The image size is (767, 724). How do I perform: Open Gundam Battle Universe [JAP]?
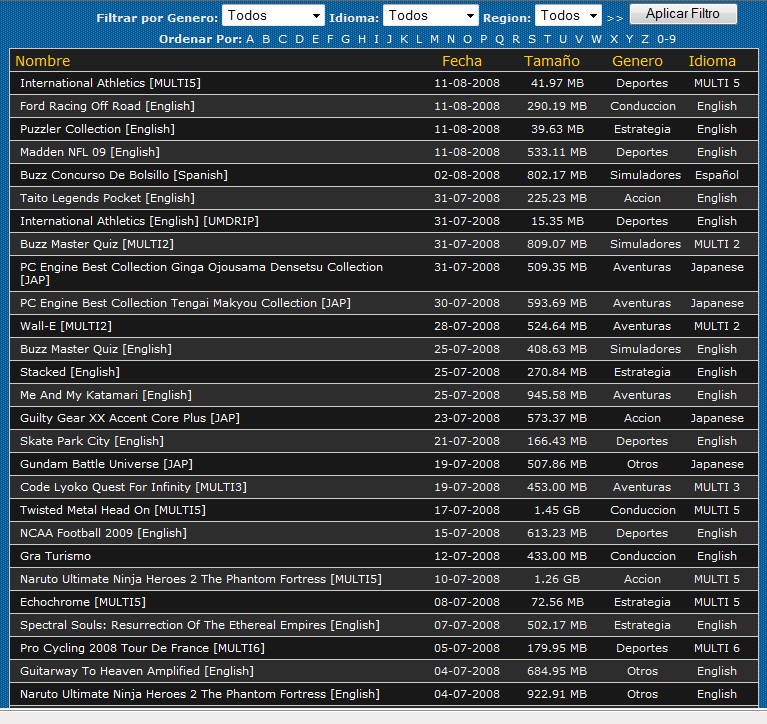tap(107, 464)
